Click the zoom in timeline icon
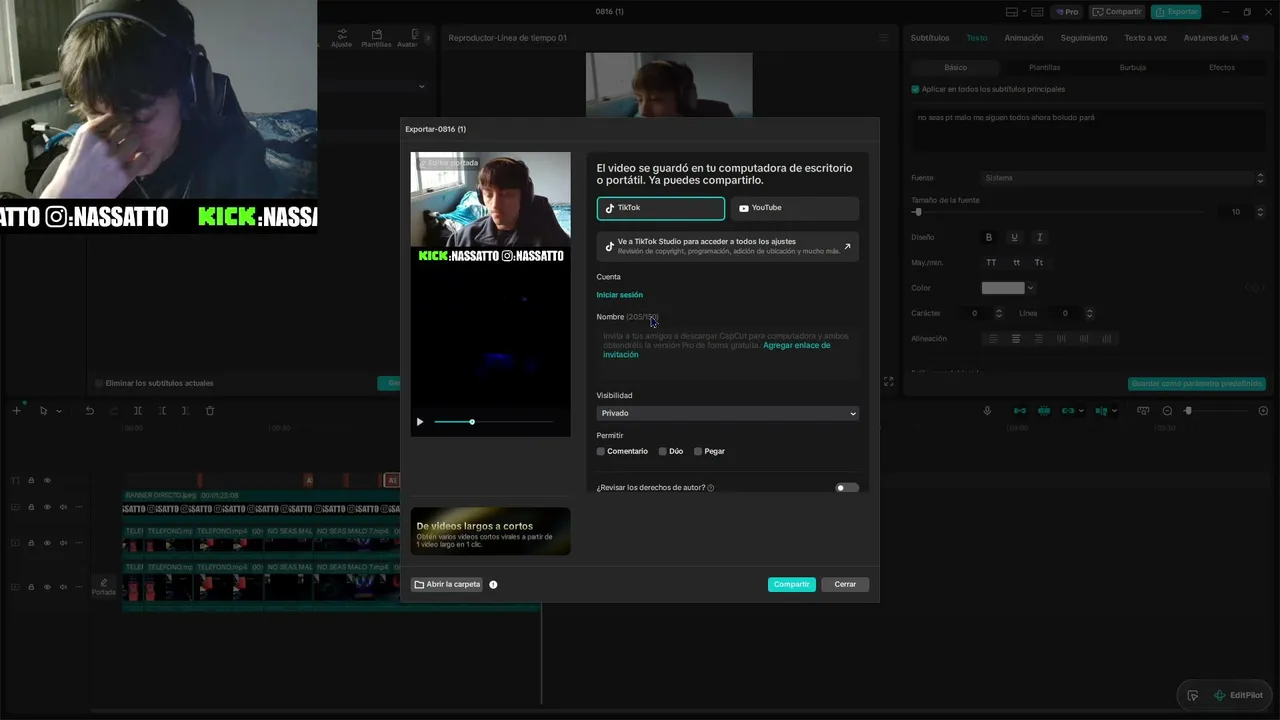 [x=1263, y=411]
